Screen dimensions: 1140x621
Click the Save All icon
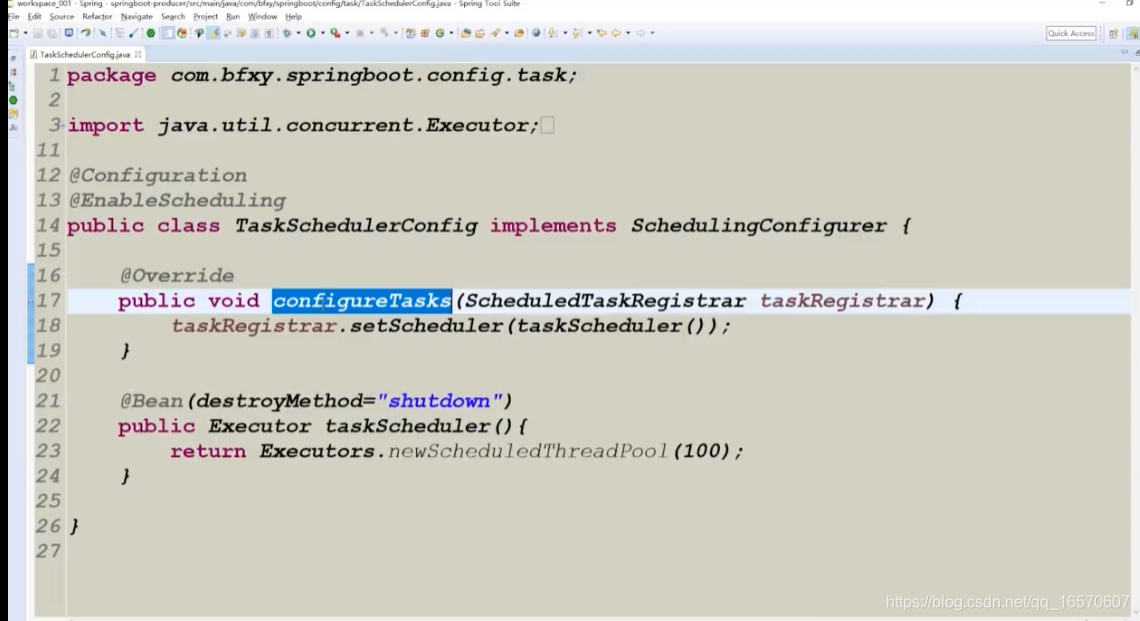[52, 33]
